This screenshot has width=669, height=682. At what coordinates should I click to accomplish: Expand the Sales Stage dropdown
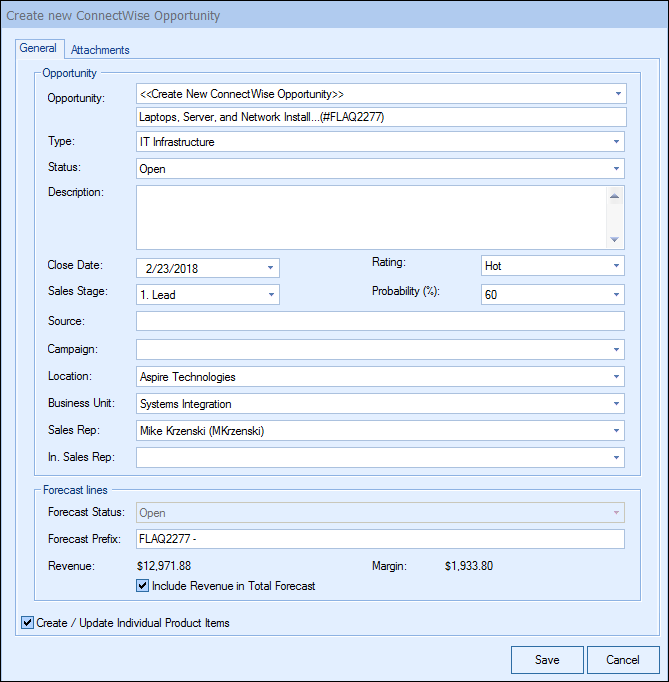point(270,295)
